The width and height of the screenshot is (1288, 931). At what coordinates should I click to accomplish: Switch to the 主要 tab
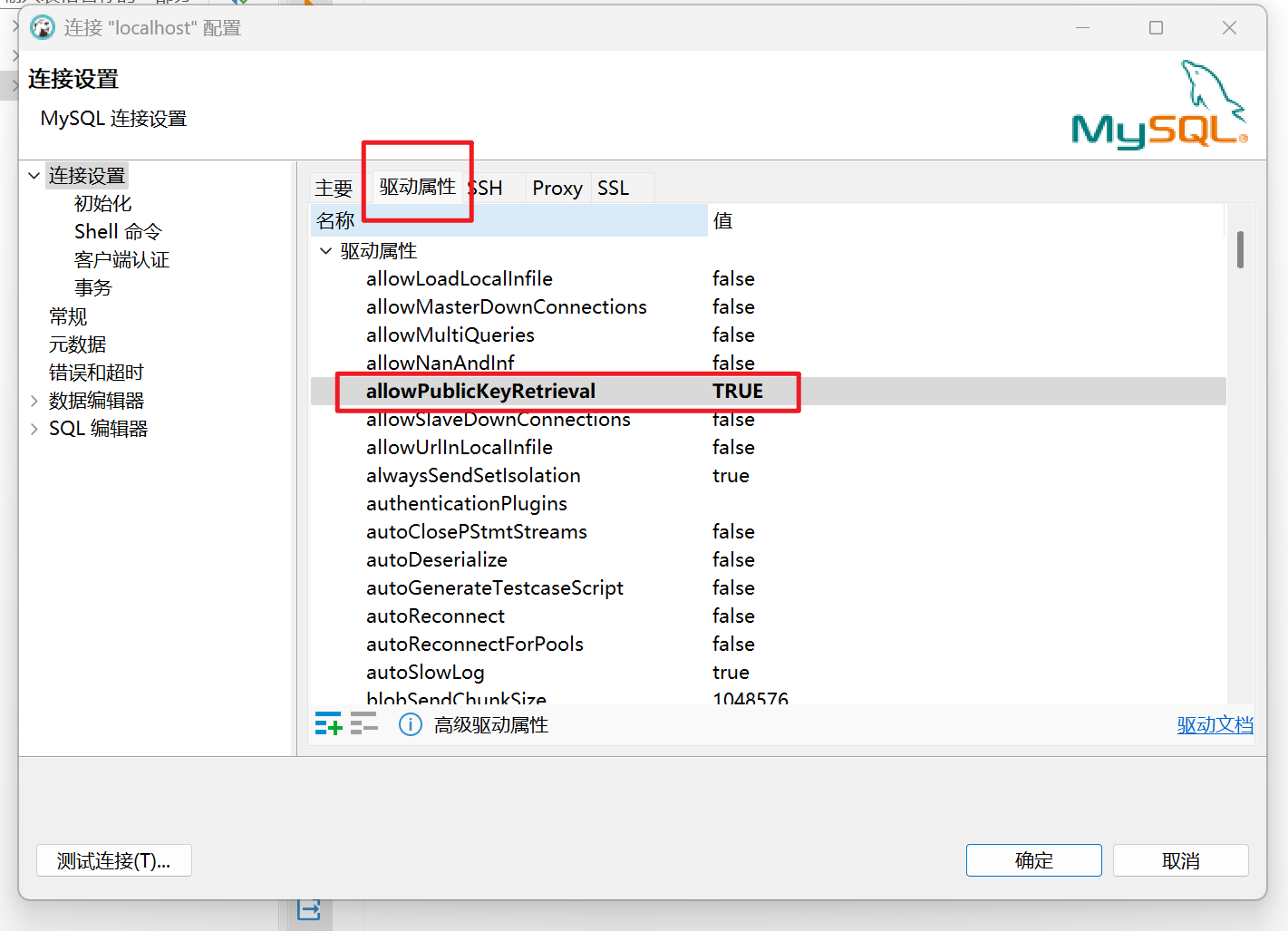tap(334, 188)
